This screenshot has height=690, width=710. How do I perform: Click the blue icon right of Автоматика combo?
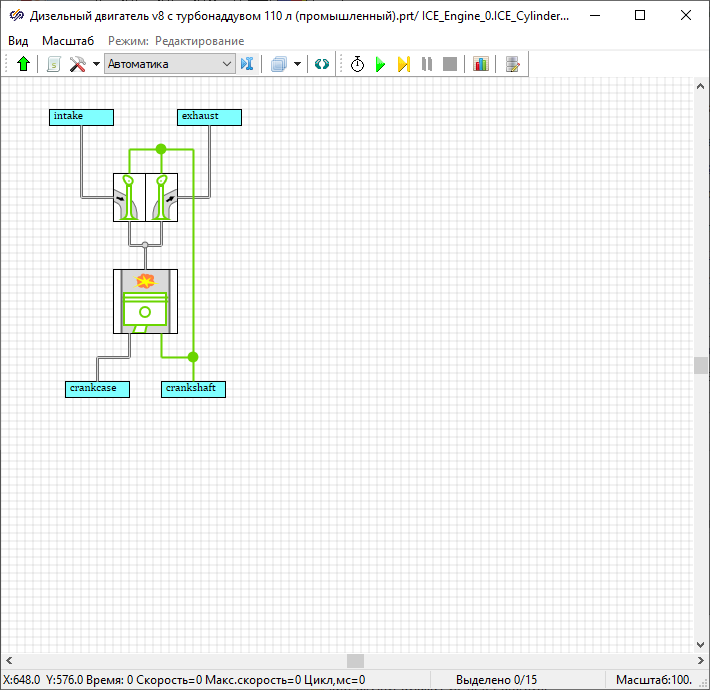(247, 64)
